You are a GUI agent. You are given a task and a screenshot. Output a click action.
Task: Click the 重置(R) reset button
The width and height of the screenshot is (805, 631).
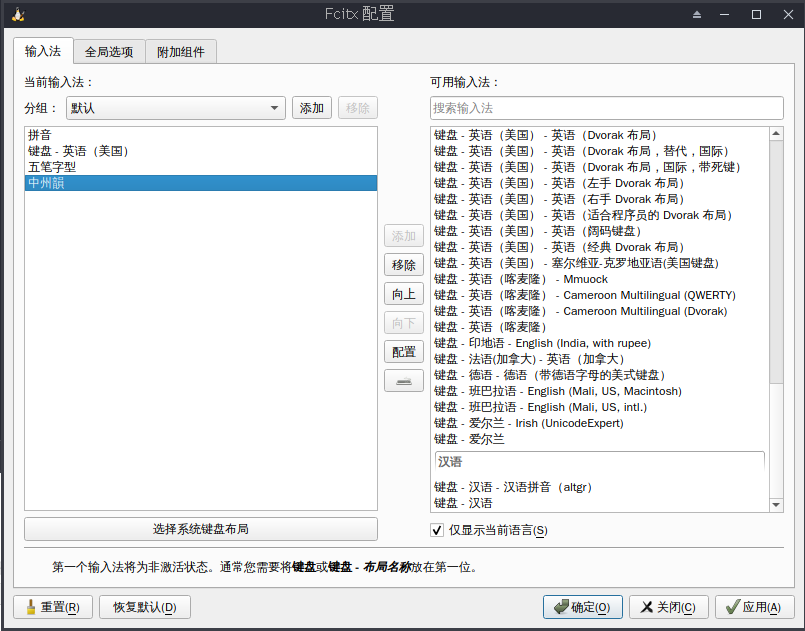pos(53,607)
